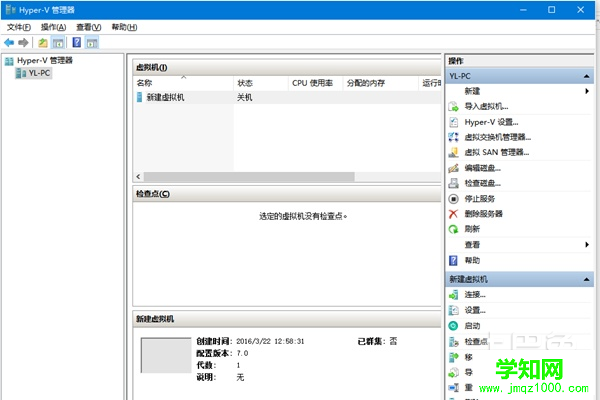Expand the 新建 submenu arrow

587,91
